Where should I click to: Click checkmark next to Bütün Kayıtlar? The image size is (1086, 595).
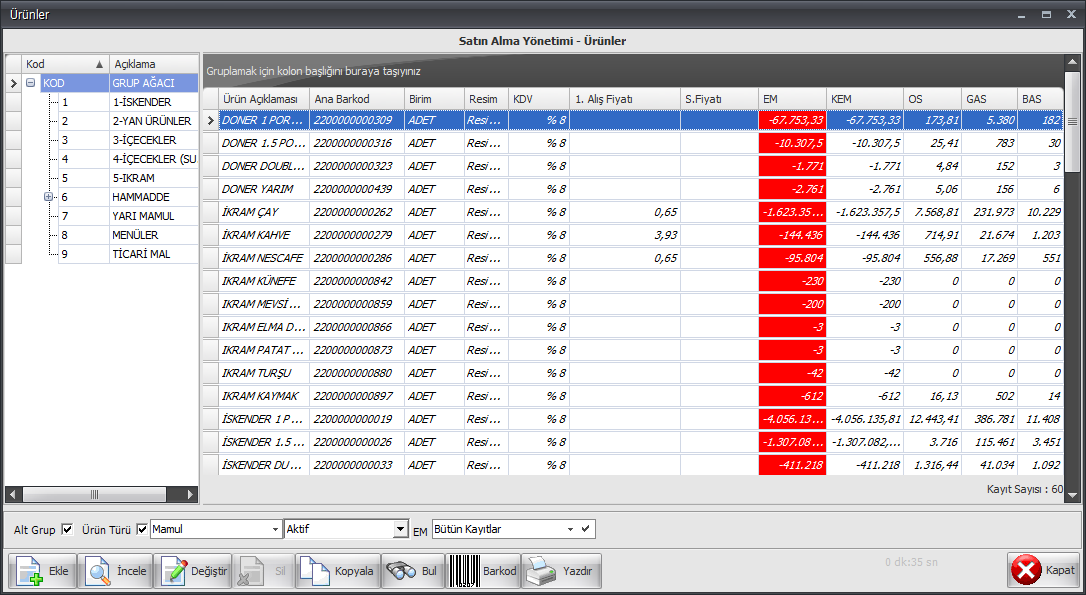pos(586,529)
